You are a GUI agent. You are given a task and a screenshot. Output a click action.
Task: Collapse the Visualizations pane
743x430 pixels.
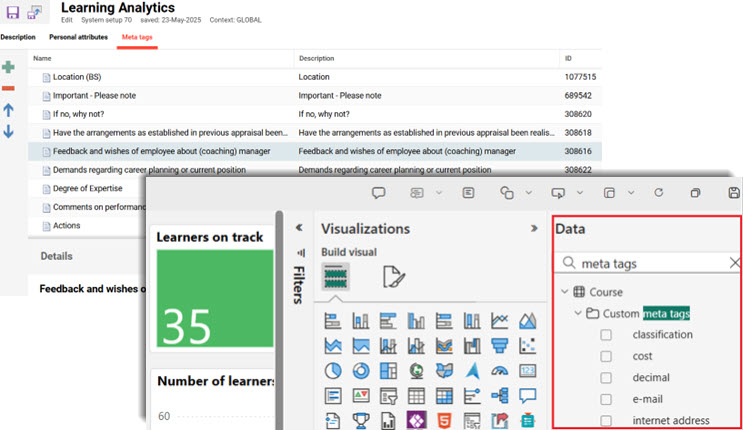coord(534,229)
